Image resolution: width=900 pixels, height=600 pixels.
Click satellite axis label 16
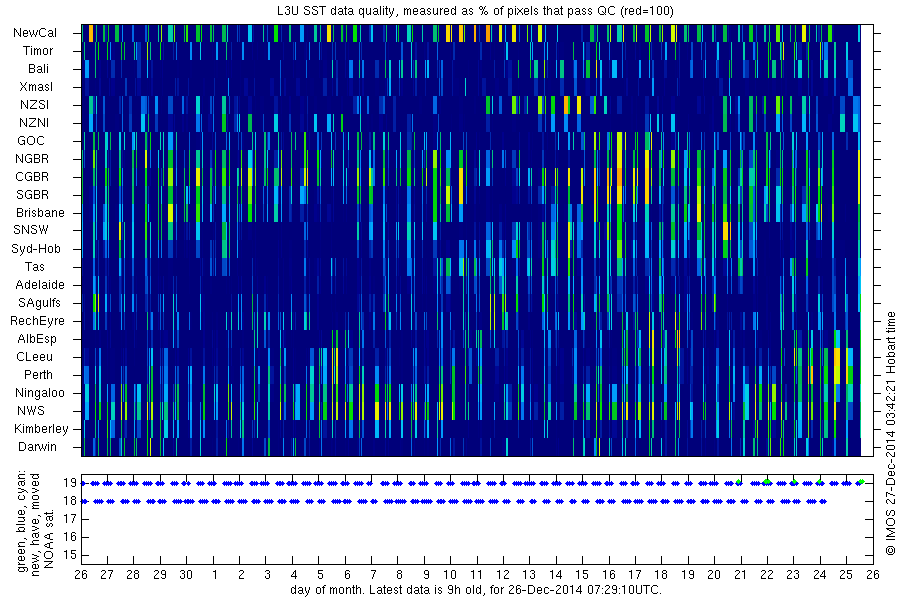click(x=70, y=537)
